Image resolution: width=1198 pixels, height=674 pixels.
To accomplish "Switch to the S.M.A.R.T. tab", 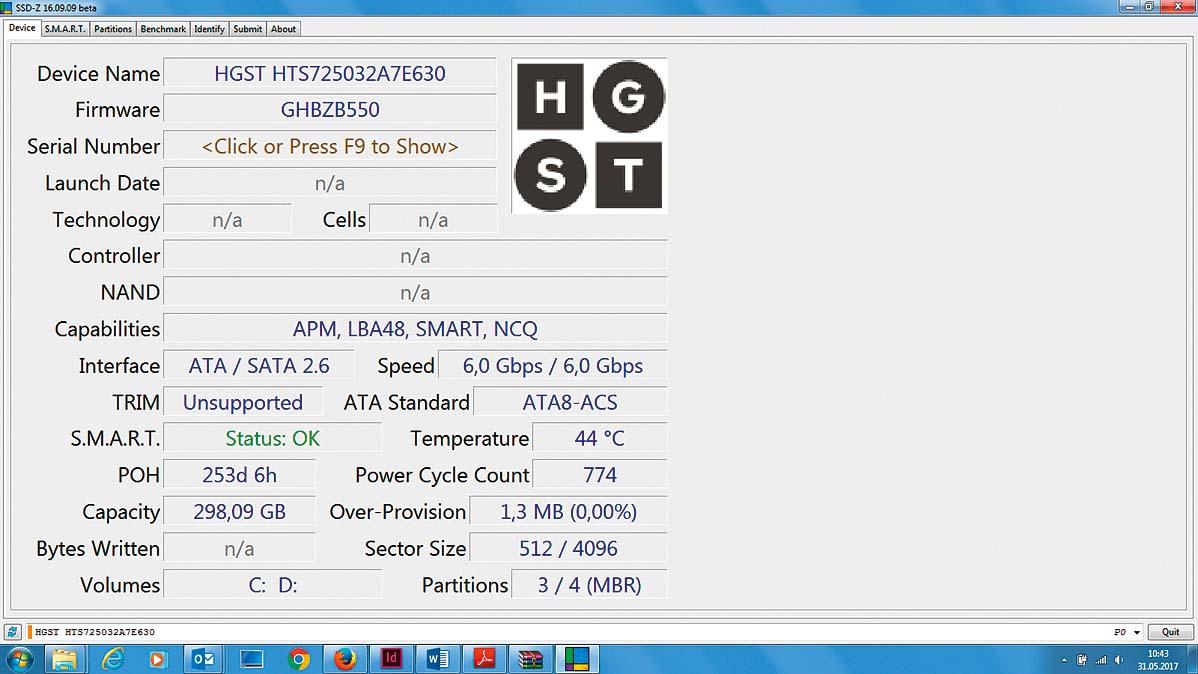I will pyautogui.click(x=65, y=29).
